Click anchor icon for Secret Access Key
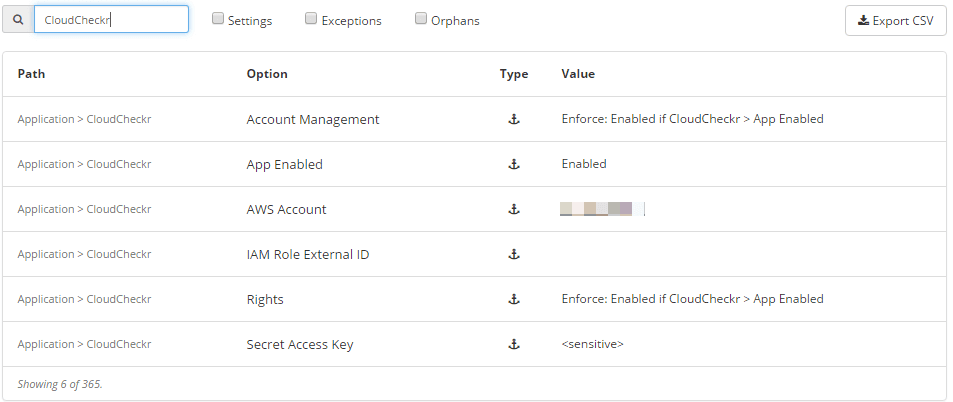This screenshot has width=953, height=402. 514,344
